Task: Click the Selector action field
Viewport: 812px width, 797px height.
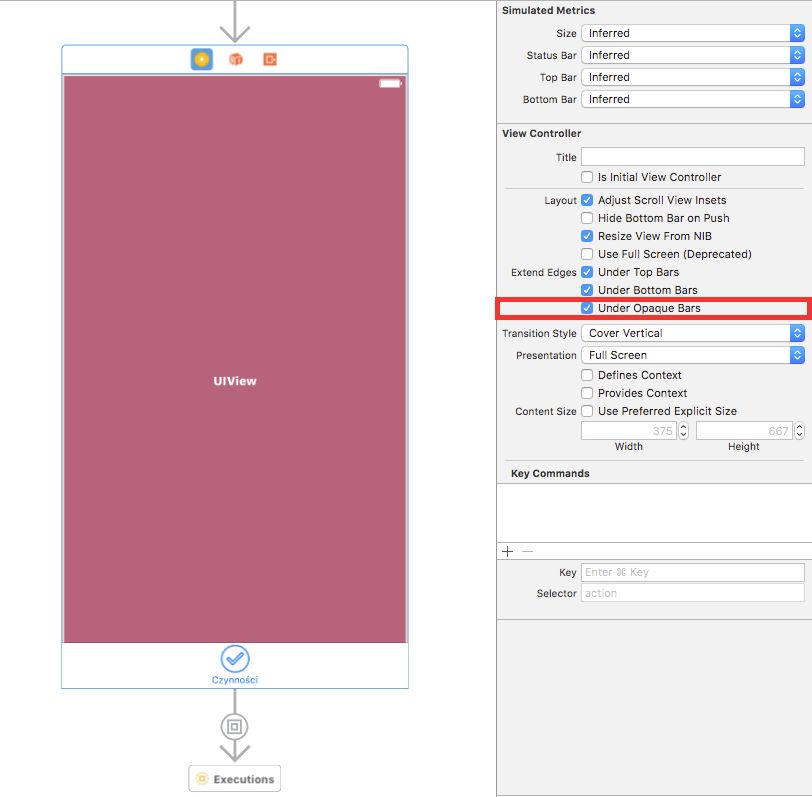Action: 693,593
